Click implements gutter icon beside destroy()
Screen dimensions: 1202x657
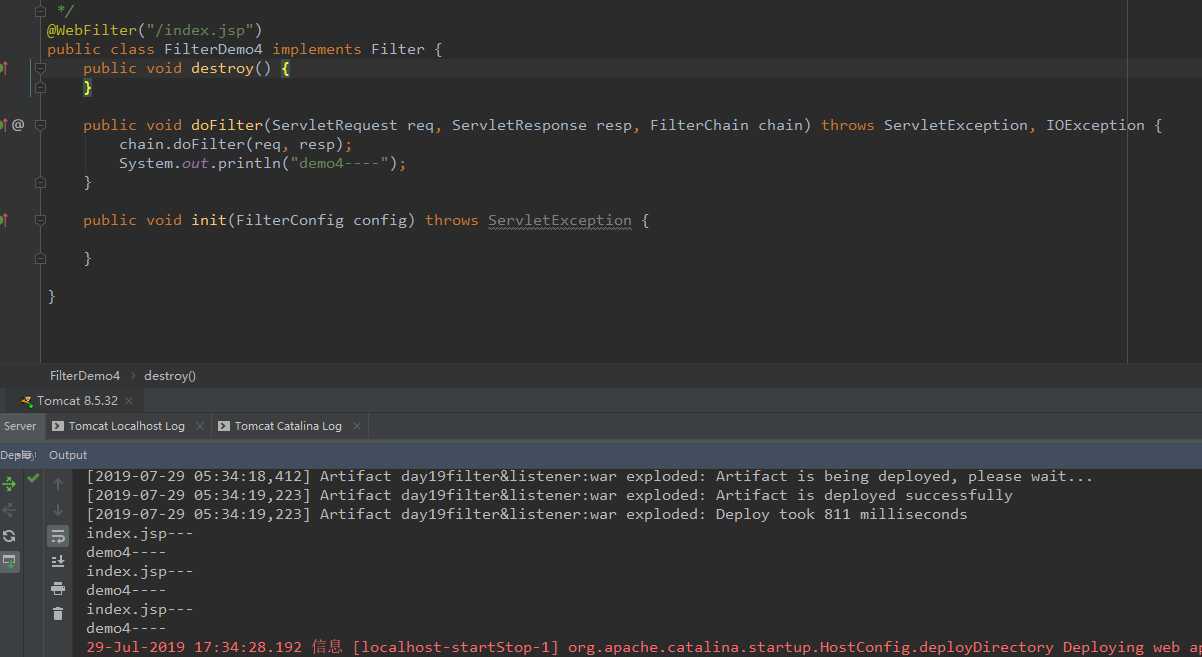(4, 68)
